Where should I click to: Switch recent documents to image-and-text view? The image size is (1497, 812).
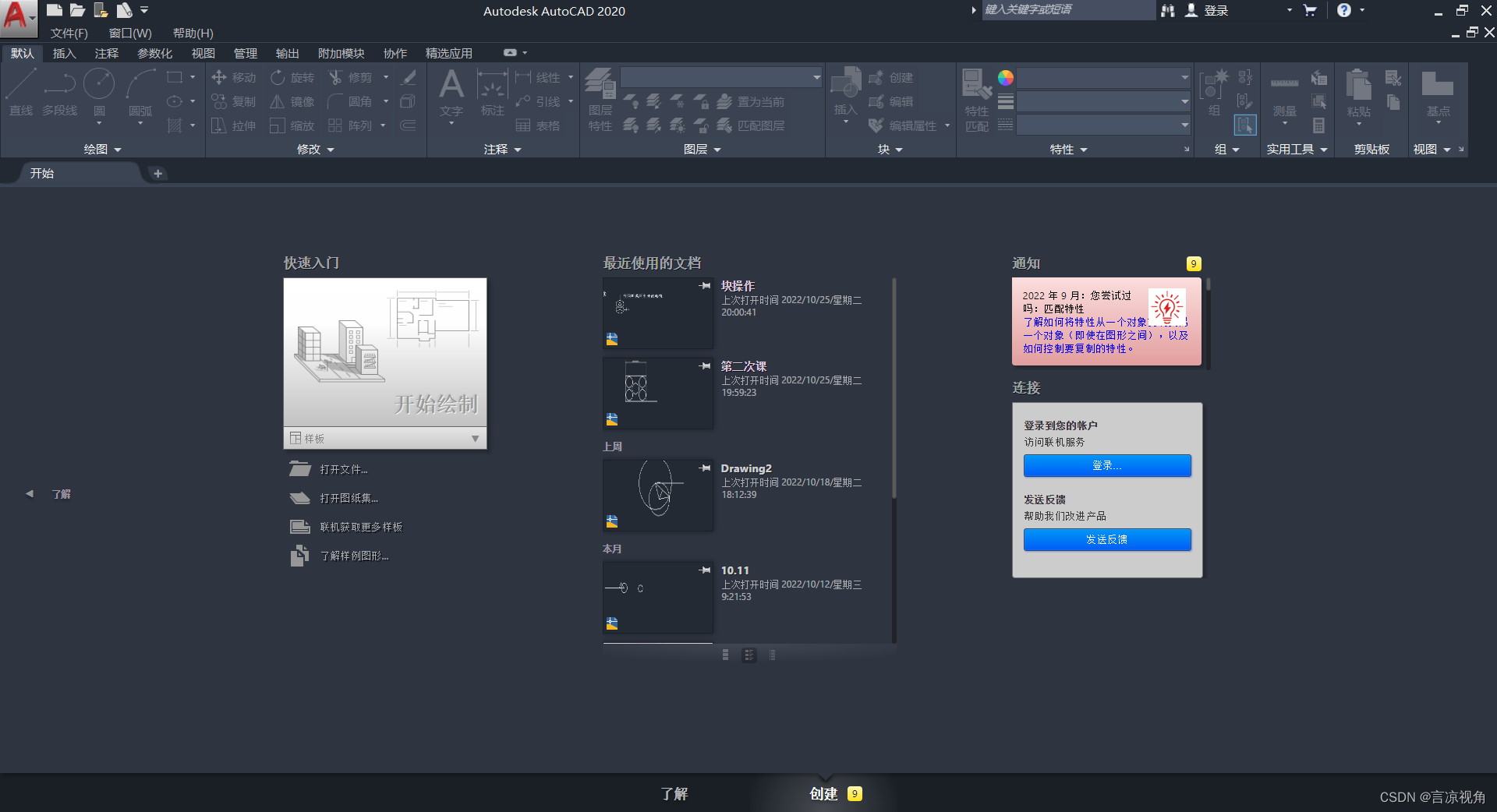point(749,655)
